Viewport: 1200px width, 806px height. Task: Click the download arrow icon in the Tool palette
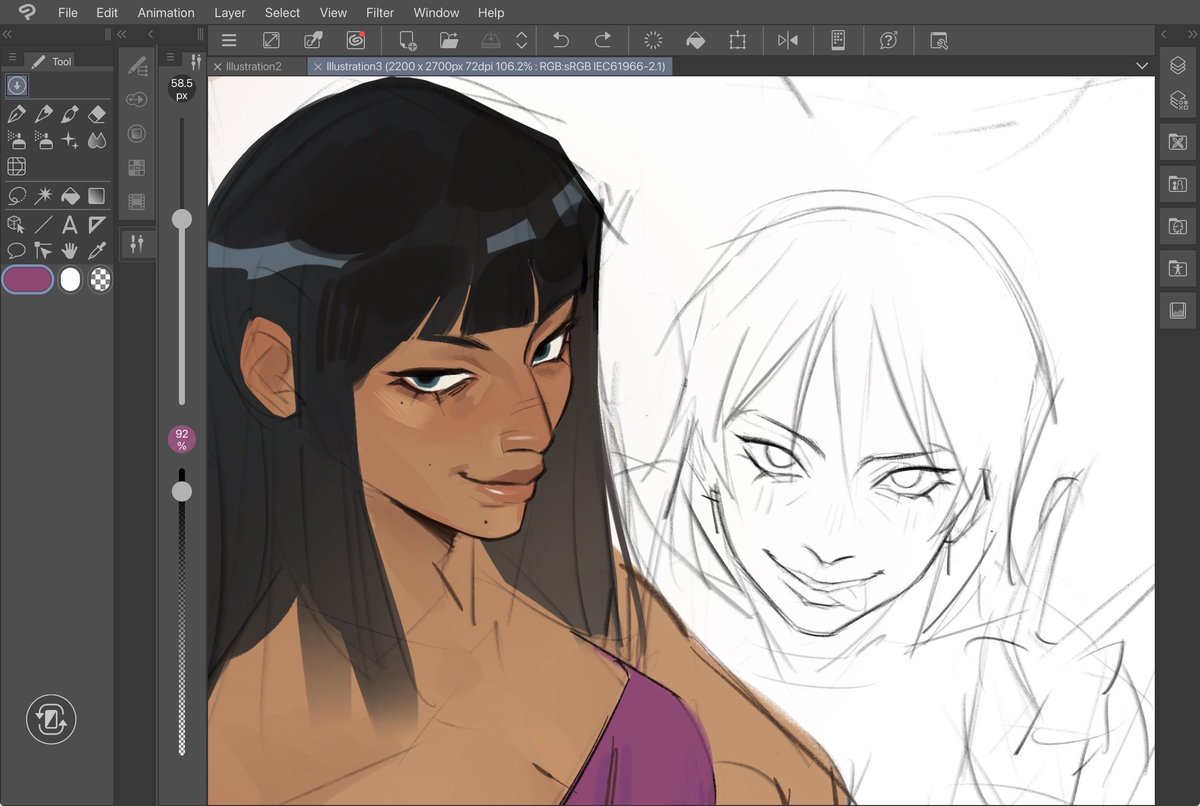tap(17, 86)
